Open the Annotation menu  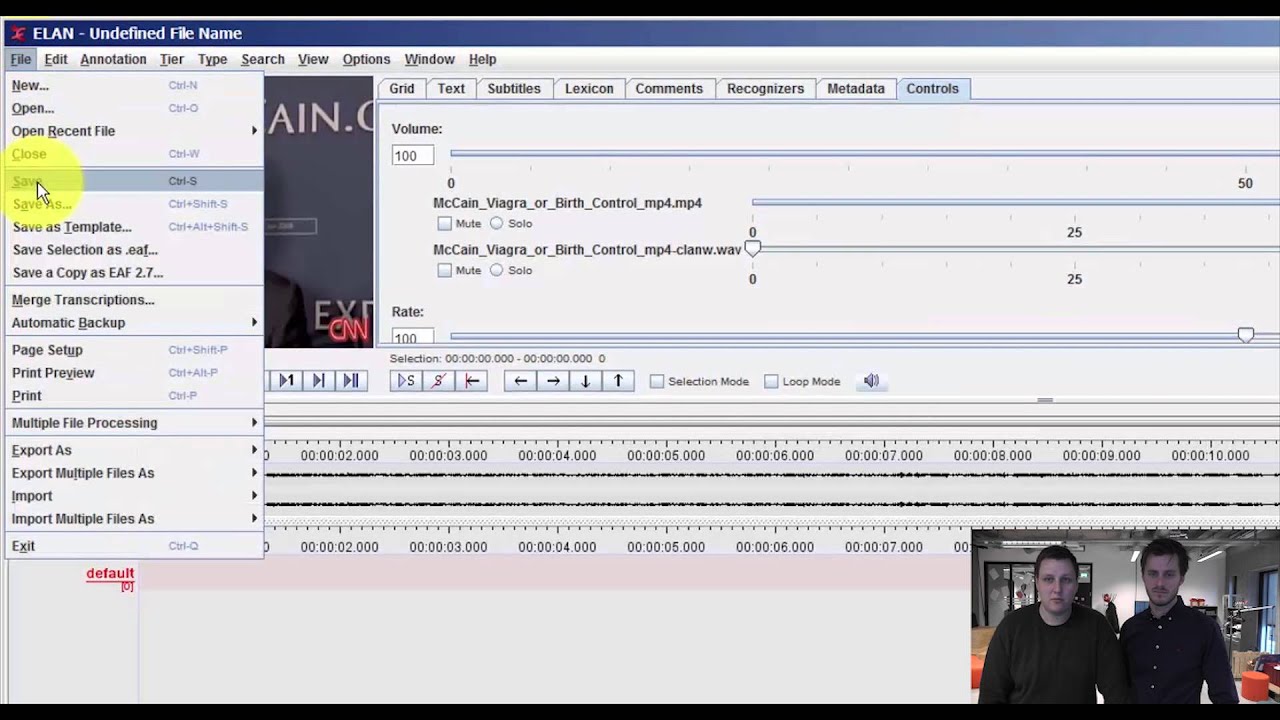pyautogui.click(x=113, y=59)
